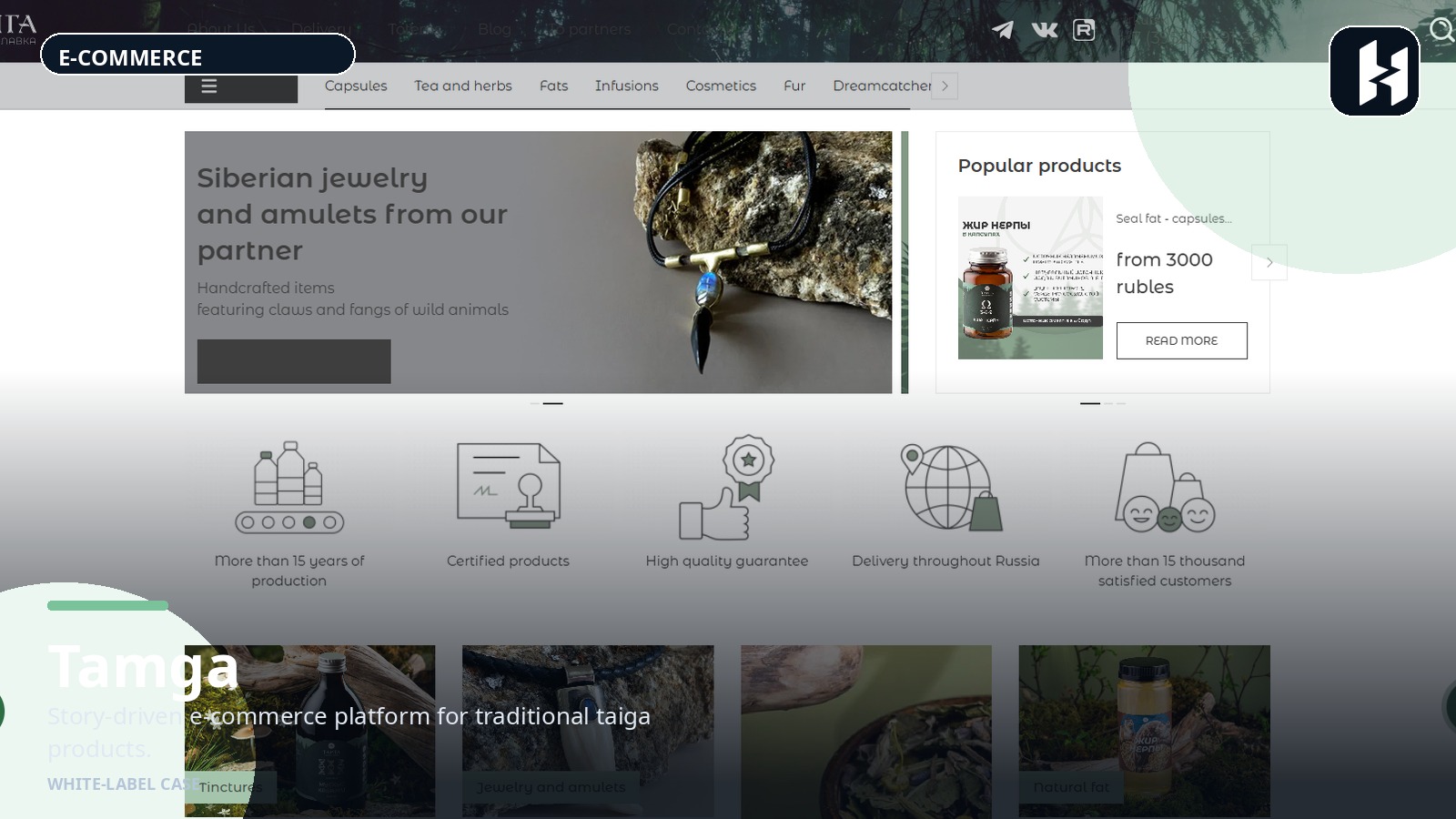Select the Tea and herbs category
1456x819 pixels.
coord(463,86)
